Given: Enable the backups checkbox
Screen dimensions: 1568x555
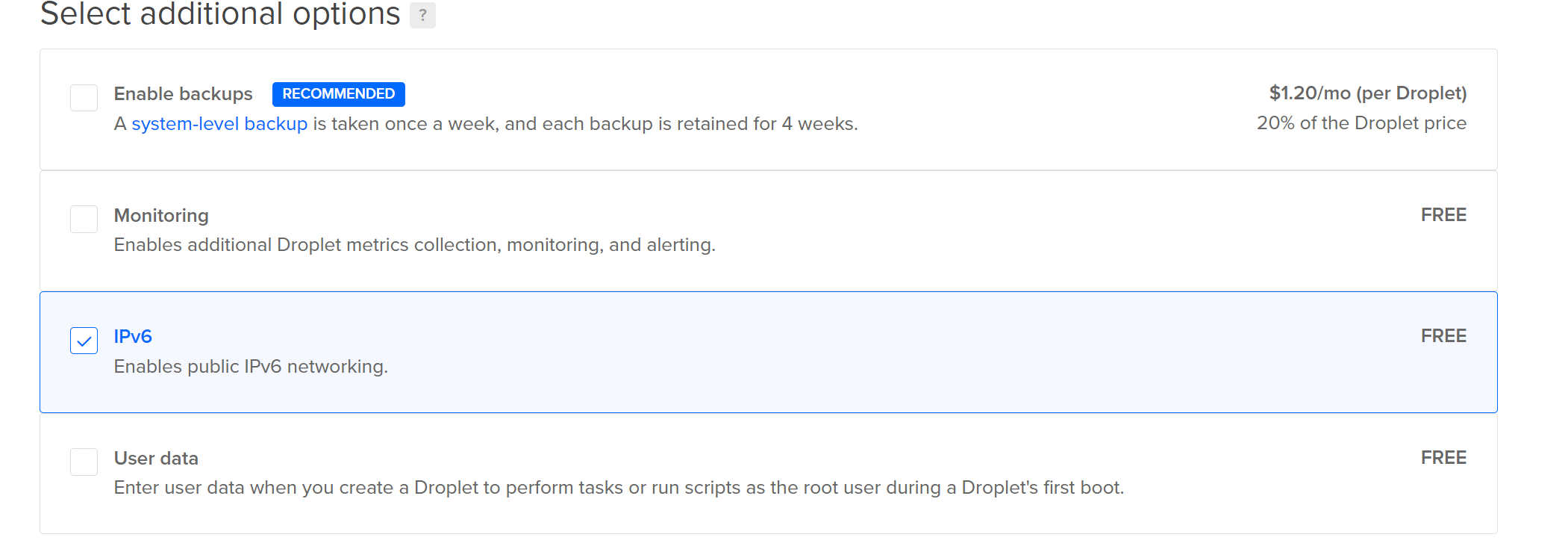Looking at the screenshot, I should (x=84, y=98).
